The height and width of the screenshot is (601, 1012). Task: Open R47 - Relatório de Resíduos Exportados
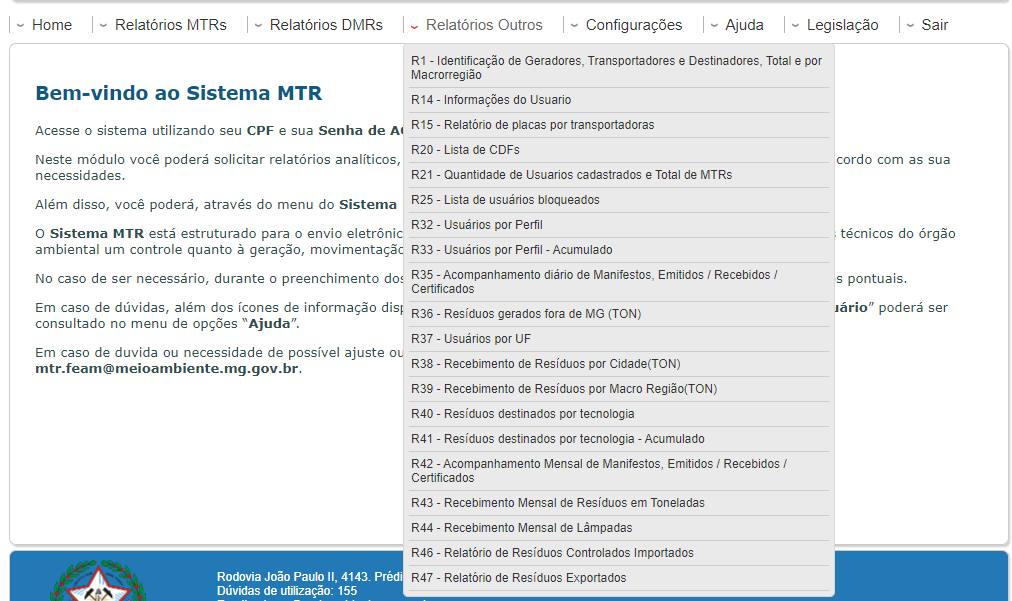click(518, 578)
